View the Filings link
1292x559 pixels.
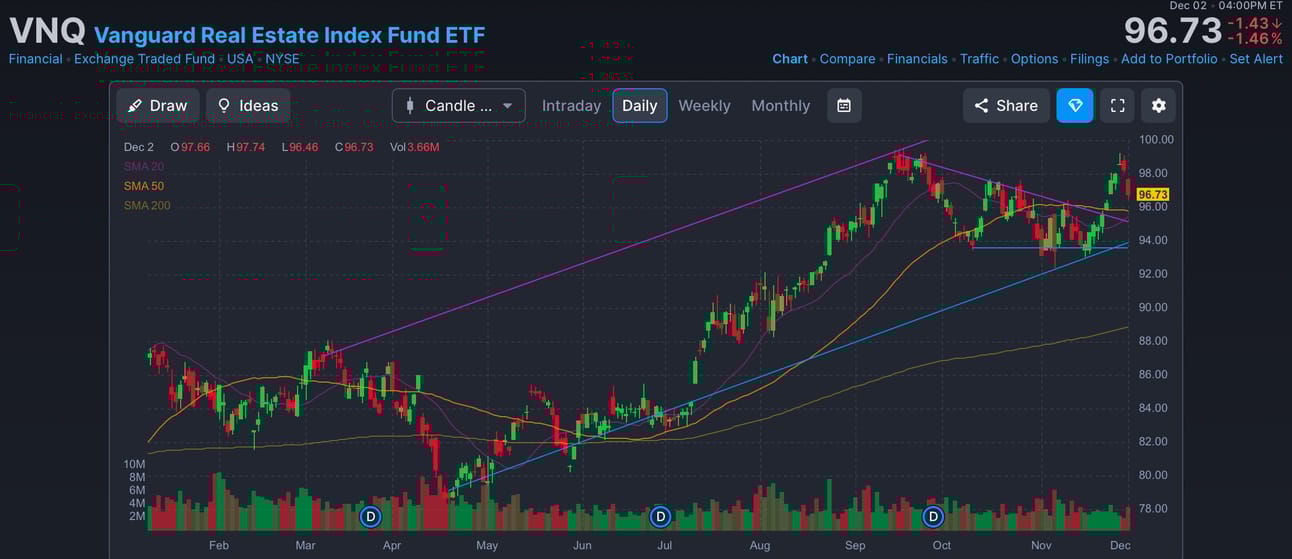tap(1090, 59)
